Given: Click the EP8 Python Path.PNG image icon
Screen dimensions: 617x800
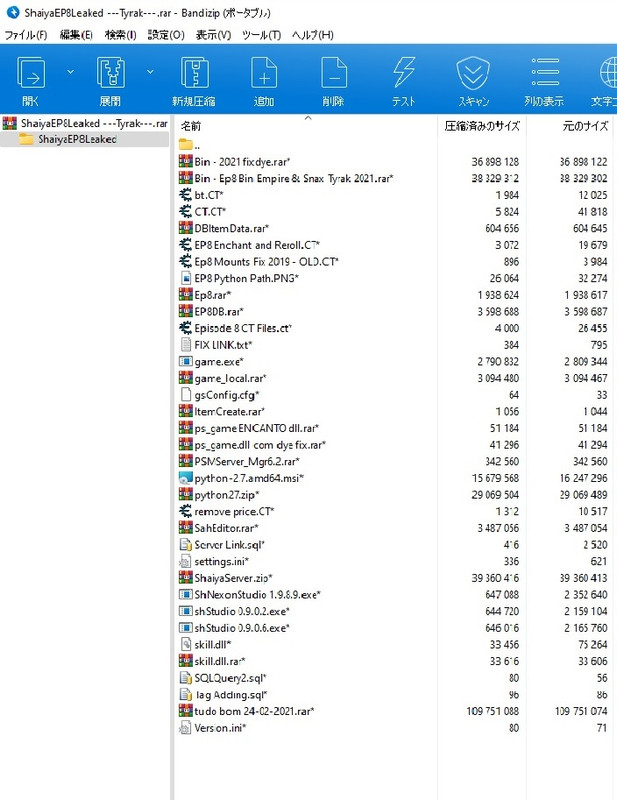Looking at the screenshot, I should (186, 278).
